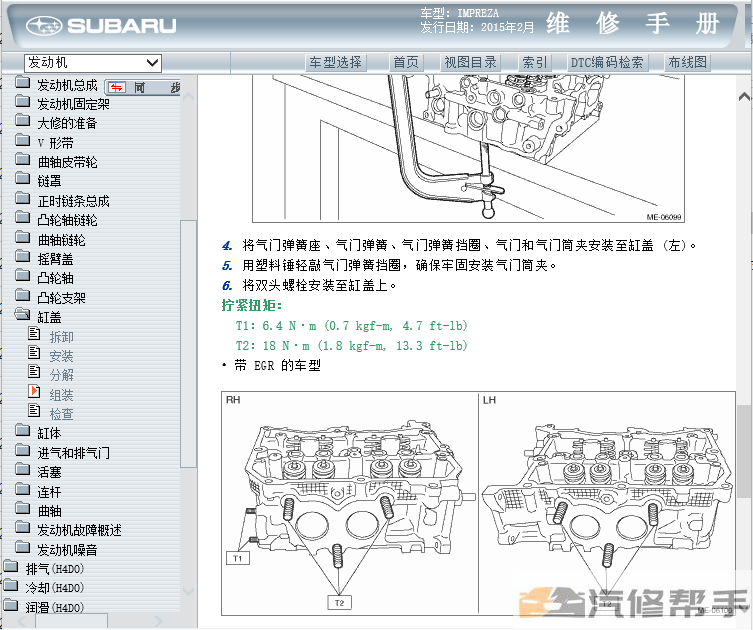Collapse the open 缸盖 folder icon
The width and height of the screenshot is (753, 630).
22,314
